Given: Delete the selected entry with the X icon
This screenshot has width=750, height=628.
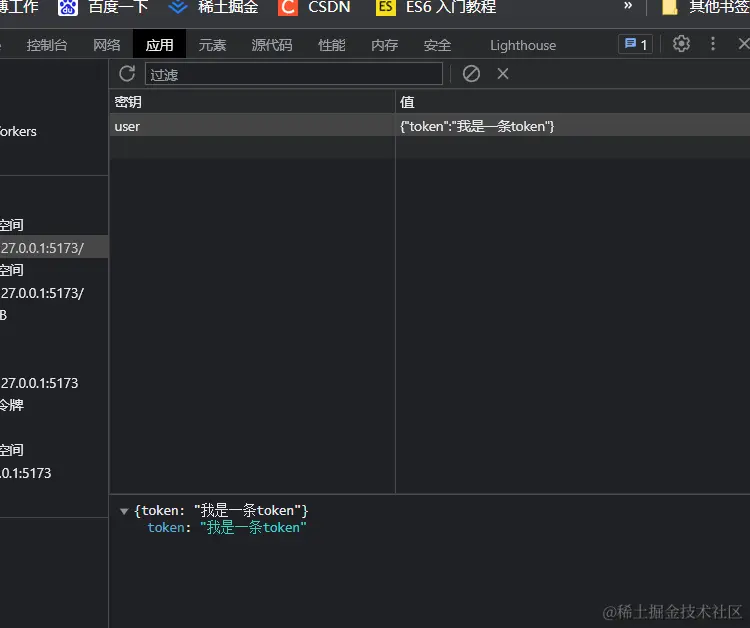Looking at the screenshot, I should (x=503, y=74).
